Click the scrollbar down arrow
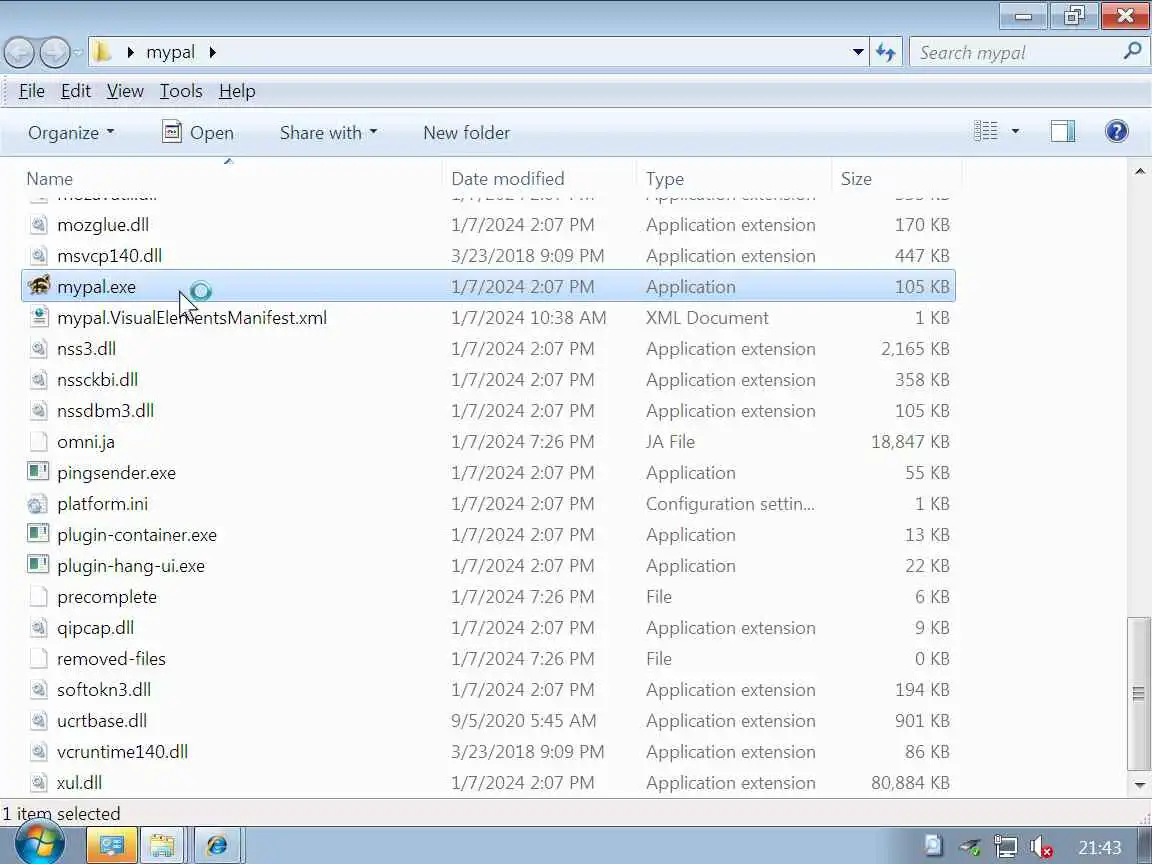This screenshot has width=1152, height=864. coord(1140,785)
